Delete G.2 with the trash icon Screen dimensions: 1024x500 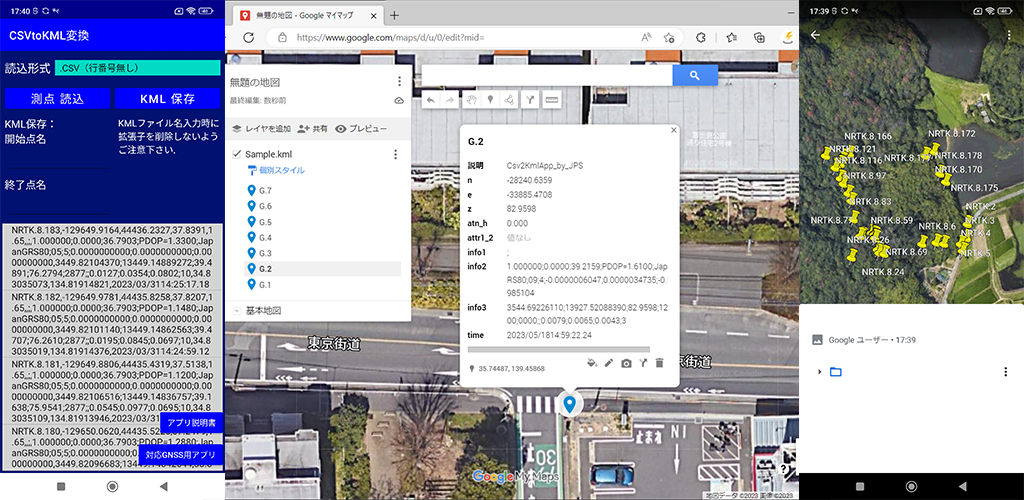point(660,362)
